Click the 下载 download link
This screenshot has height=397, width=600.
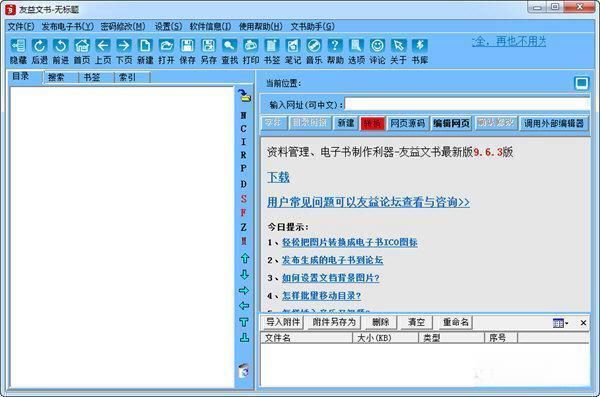pos(278,177)
